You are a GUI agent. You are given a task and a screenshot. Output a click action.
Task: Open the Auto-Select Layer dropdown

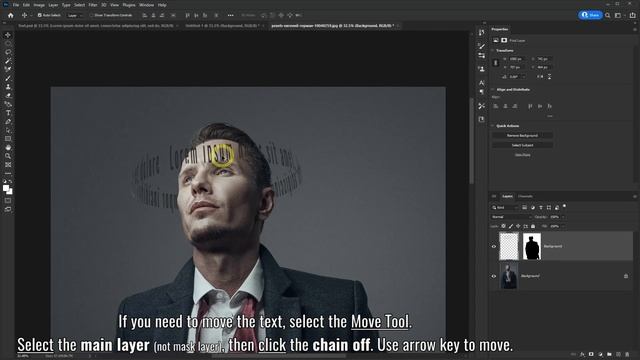pyautogui.click(x=74, y=15)
